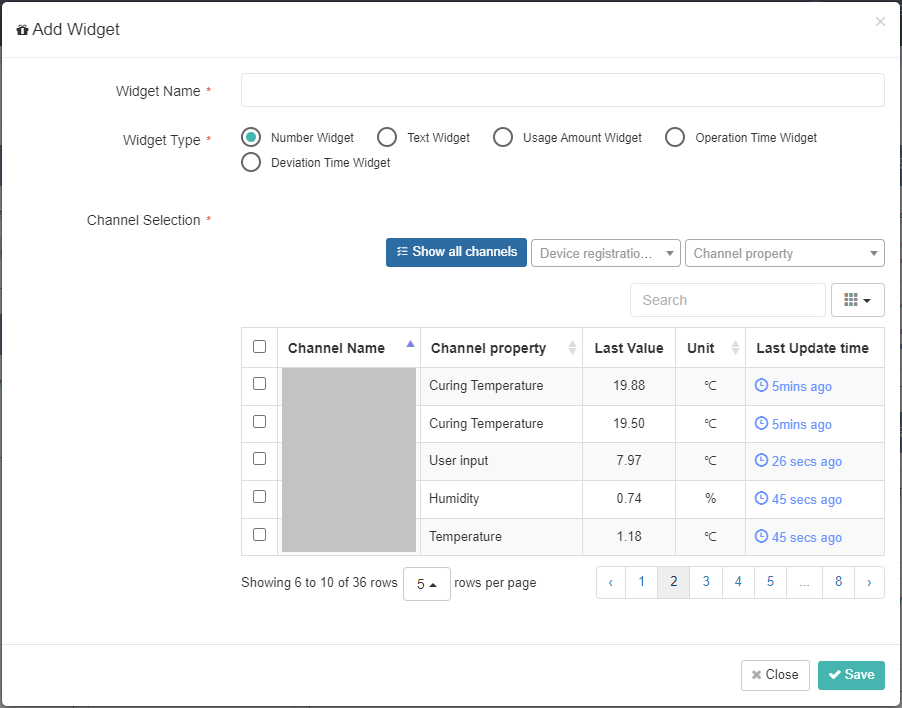This screenshot has width=902, height=708.
Task: Click the clock icon in the 19.50 row
Action: click(761, 423)
